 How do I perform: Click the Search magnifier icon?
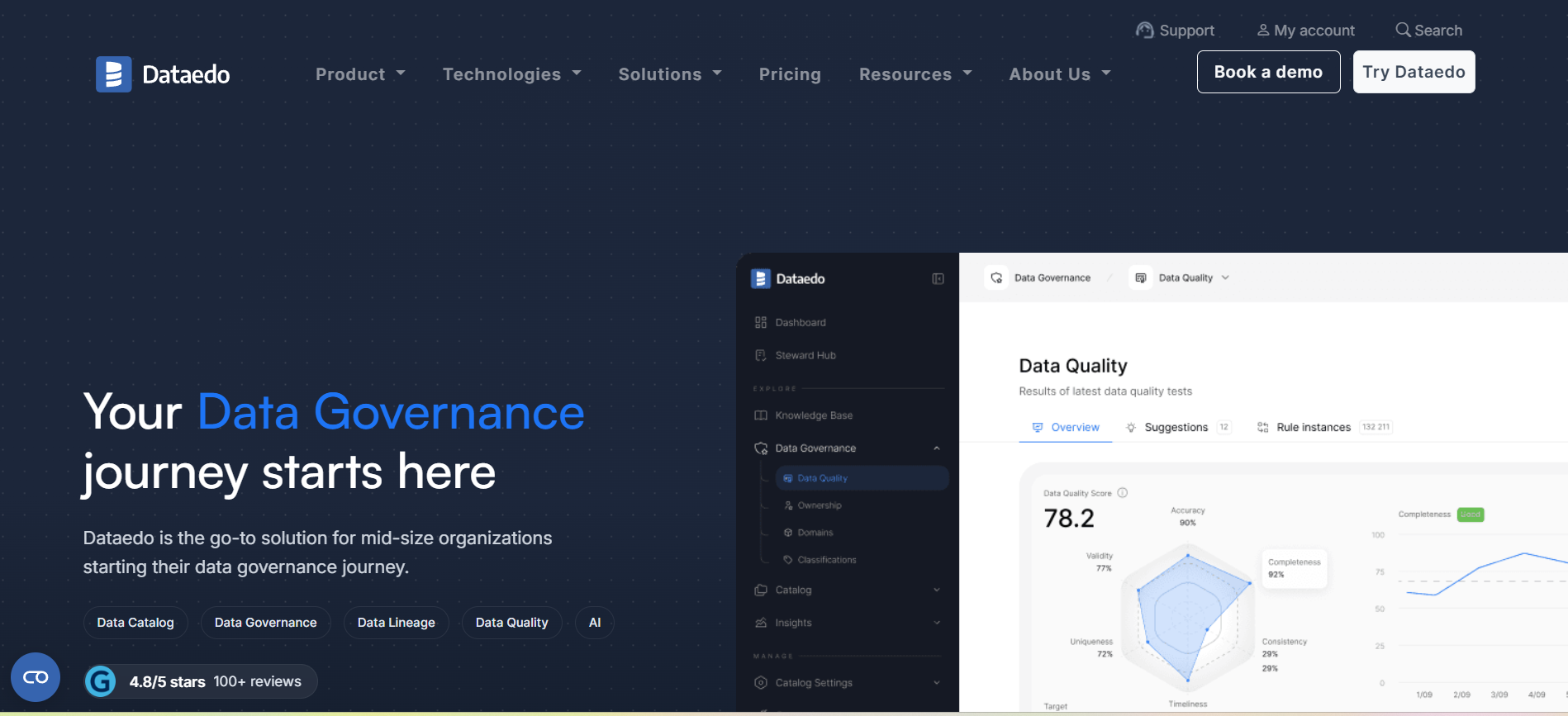click(1403, 30)
